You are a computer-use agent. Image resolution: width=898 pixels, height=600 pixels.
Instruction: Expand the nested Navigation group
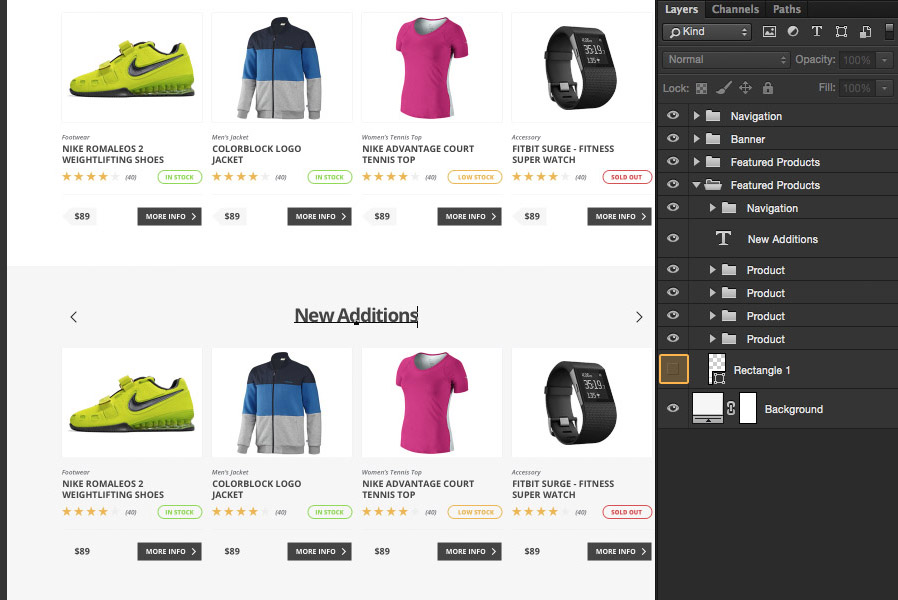click(712, 207)
